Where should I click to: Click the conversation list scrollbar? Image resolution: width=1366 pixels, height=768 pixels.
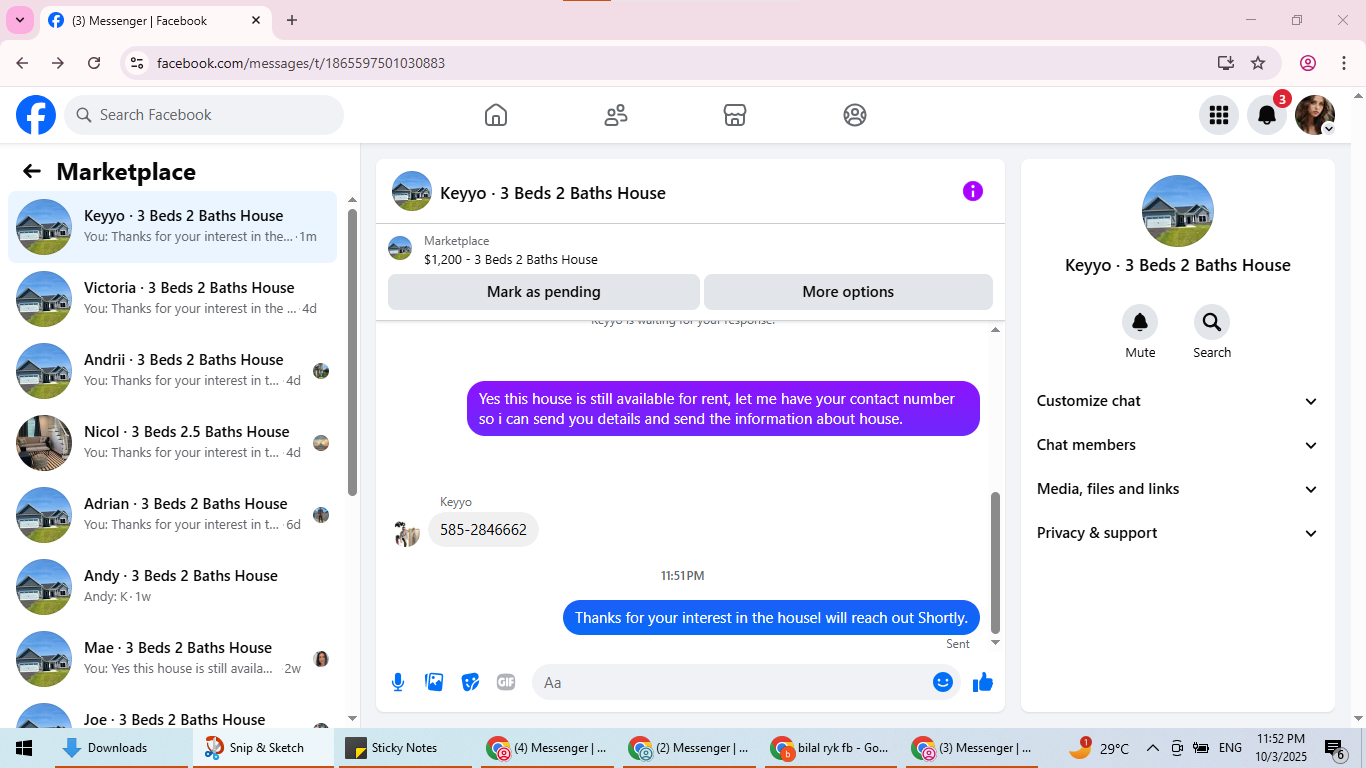pyautogui.click(x=352, y=352)
